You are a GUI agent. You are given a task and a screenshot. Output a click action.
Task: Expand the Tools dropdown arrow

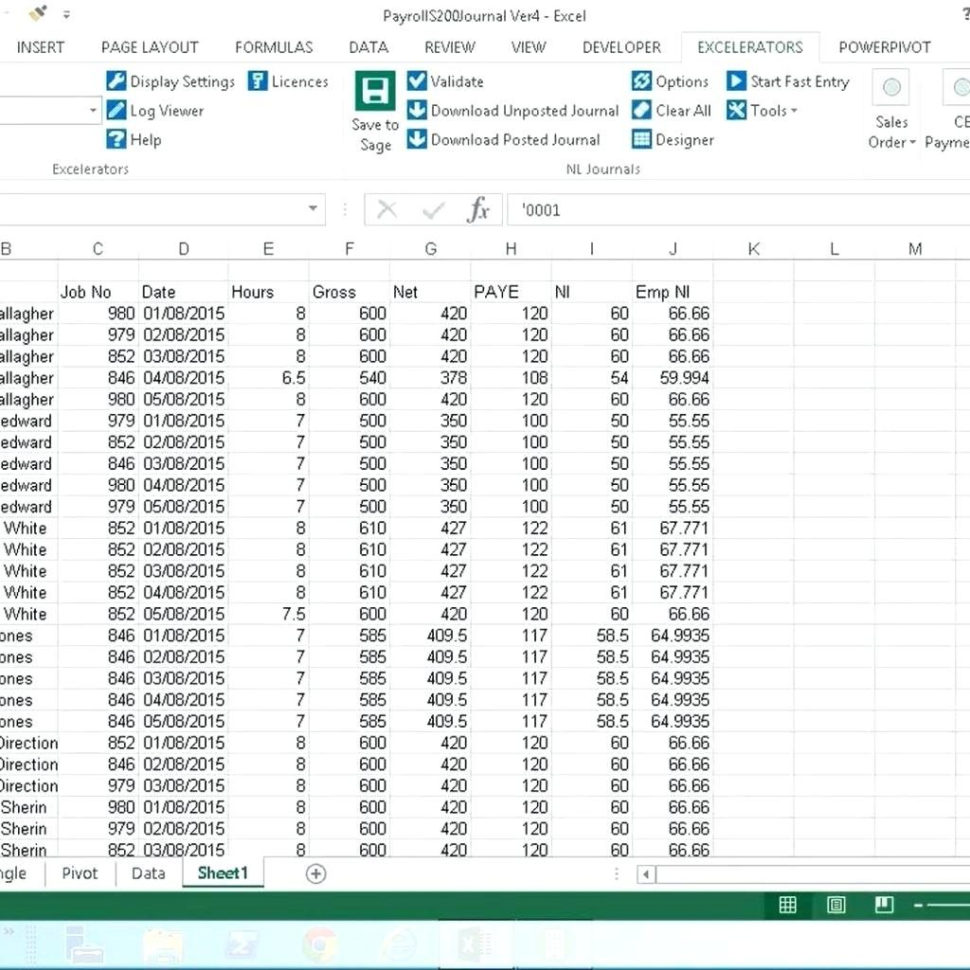(794, 111)
